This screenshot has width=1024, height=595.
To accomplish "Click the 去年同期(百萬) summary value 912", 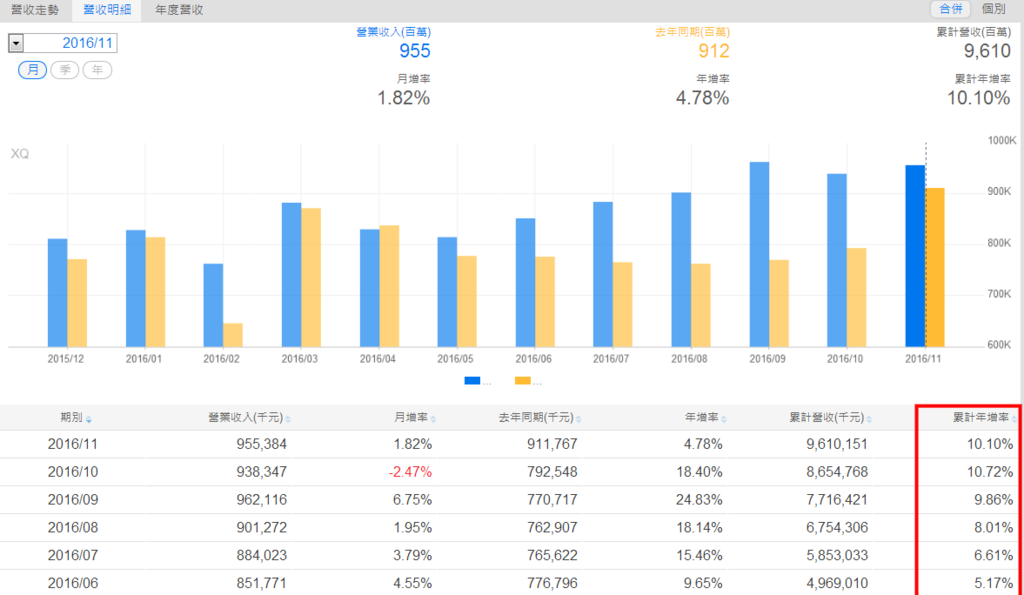I will pos(713,51).
